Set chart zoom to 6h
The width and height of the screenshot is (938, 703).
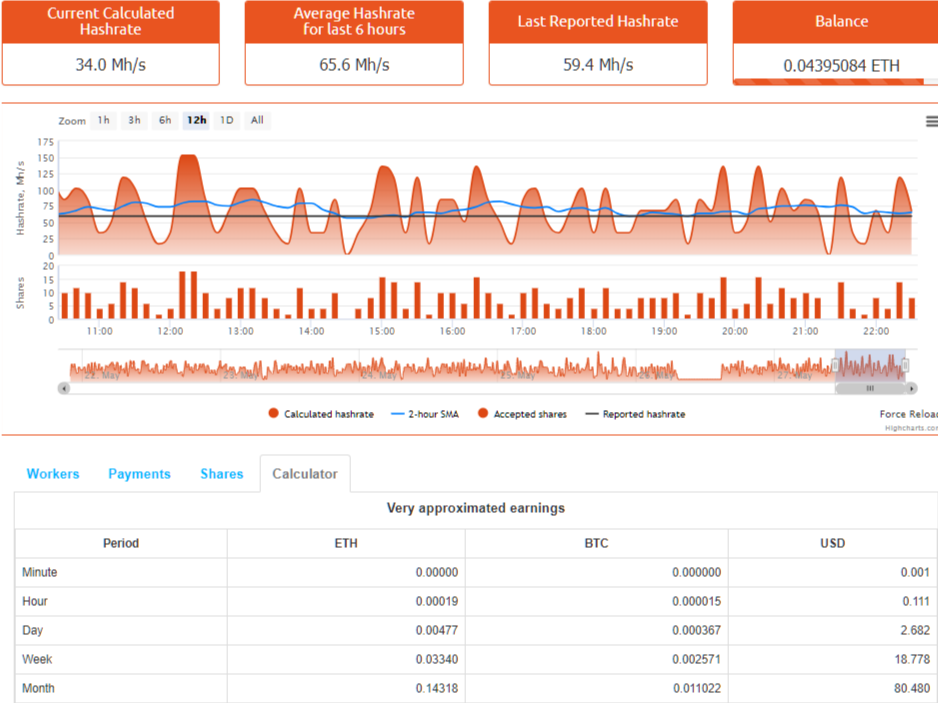165,120
